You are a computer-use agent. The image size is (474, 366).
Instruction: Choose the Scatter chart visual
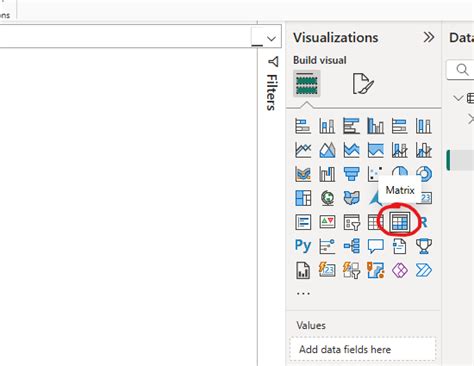tap(374, 174)
